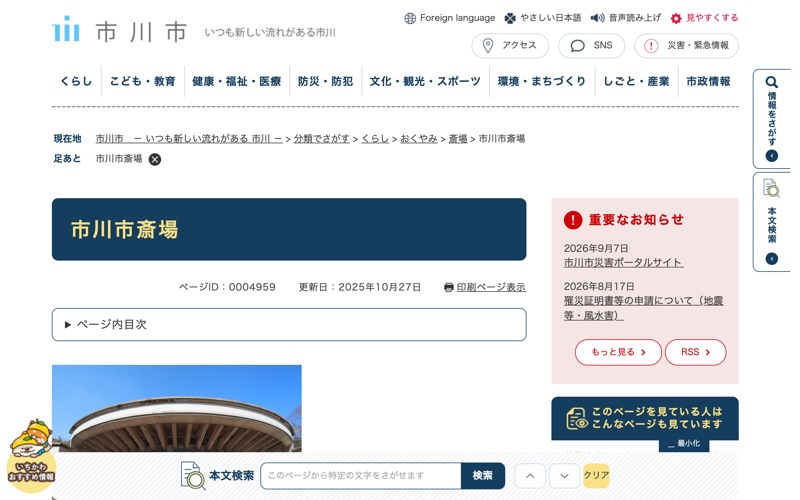Click もっと見る button
This screenshot has width=800, height=500.
click(x=618, y=352)
